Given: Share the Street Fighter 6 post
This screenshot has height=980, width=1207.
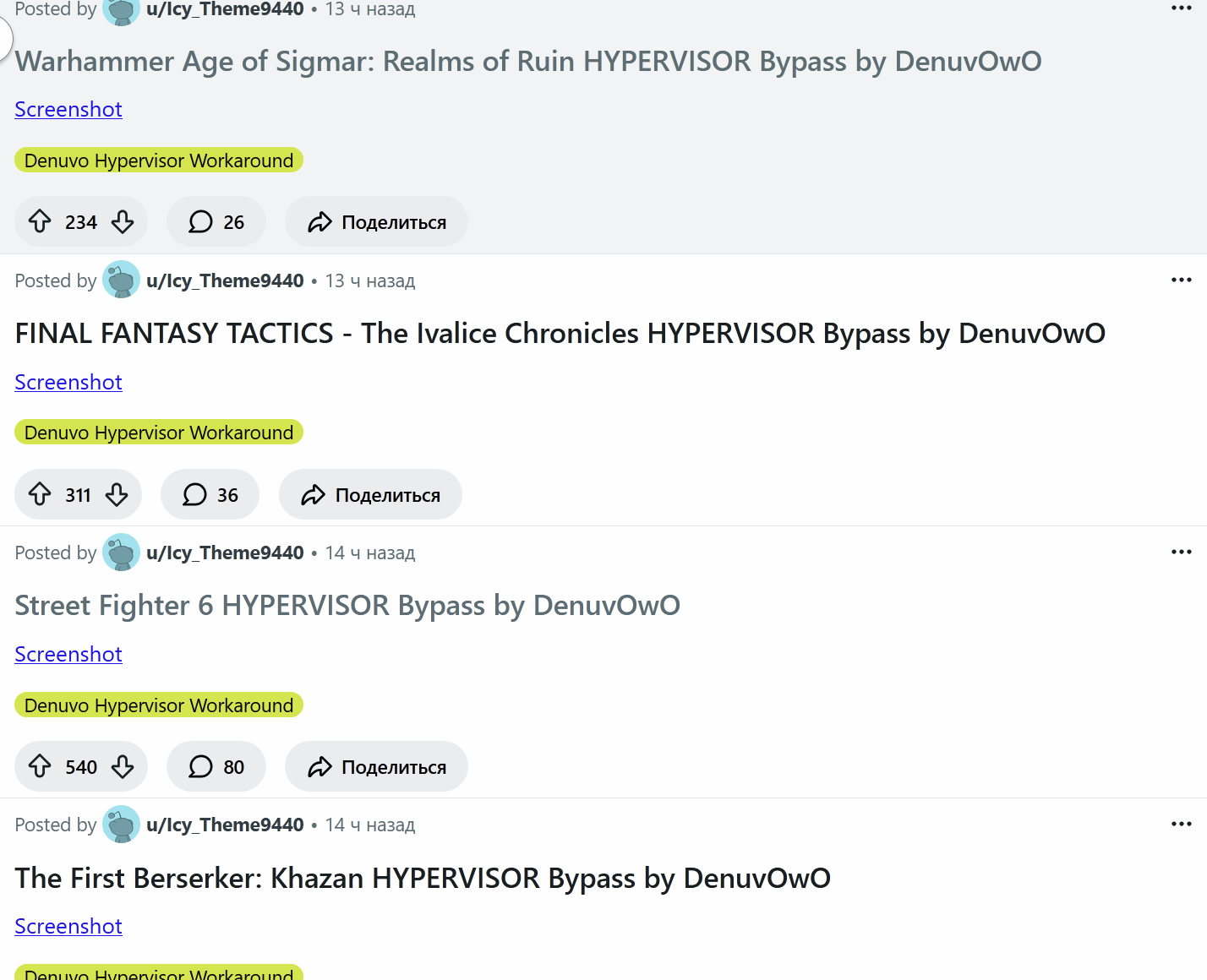Looking at the screenshot, I should coord(376,766).
